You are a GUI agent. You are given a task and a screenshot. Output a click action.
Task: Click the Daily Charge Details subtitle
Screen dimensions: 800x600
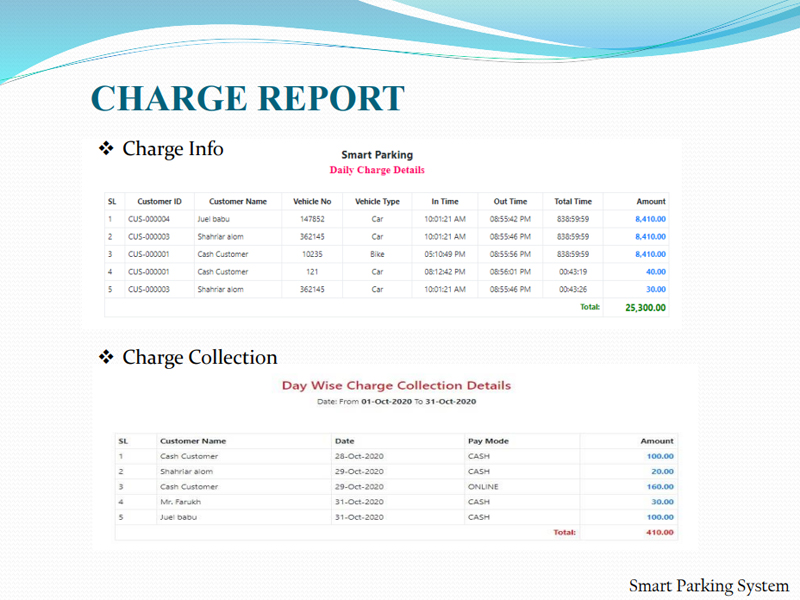pyautogui.click(x=377, y=170)
